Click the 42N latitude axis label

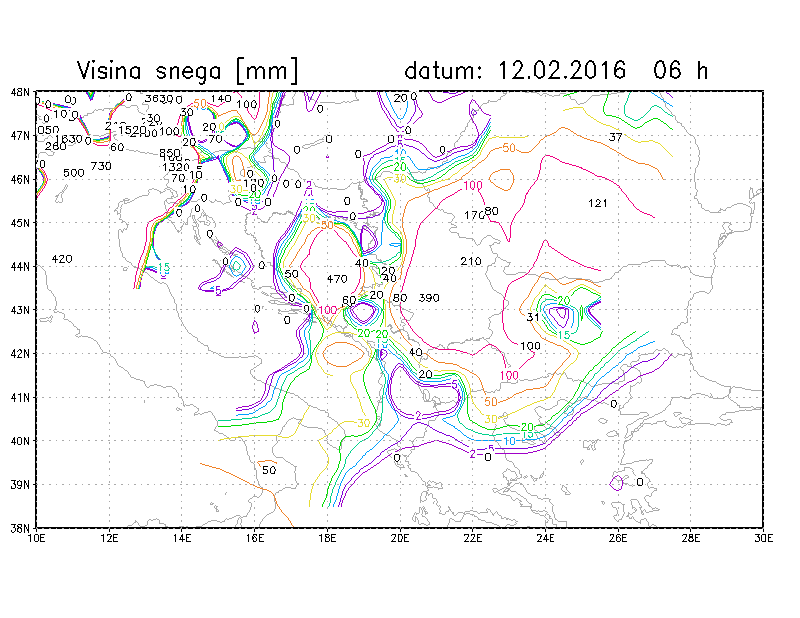(20, 354)
